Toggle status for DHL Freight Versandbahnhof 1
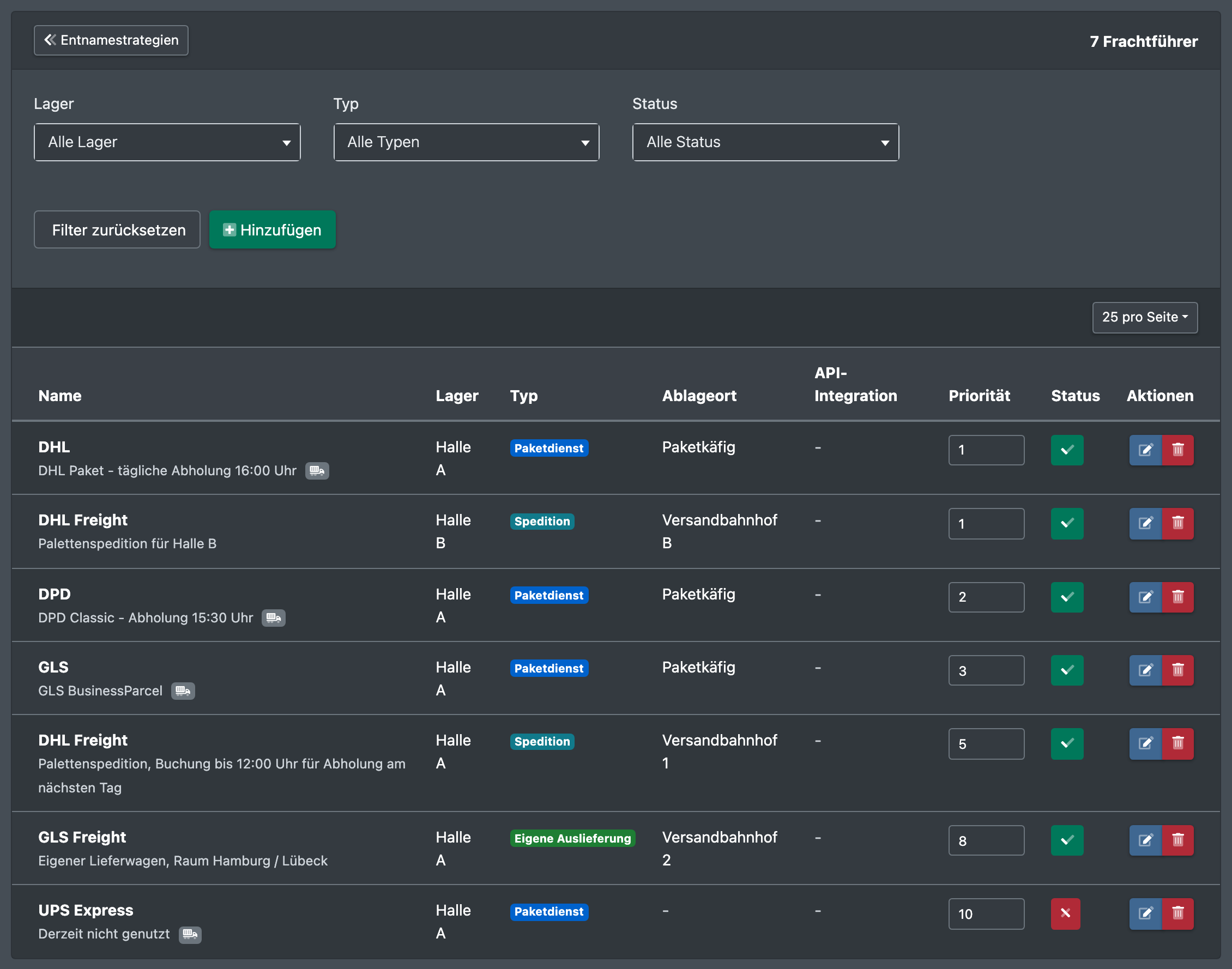This screenshot has height=969, width=1232. point(1067,743)
